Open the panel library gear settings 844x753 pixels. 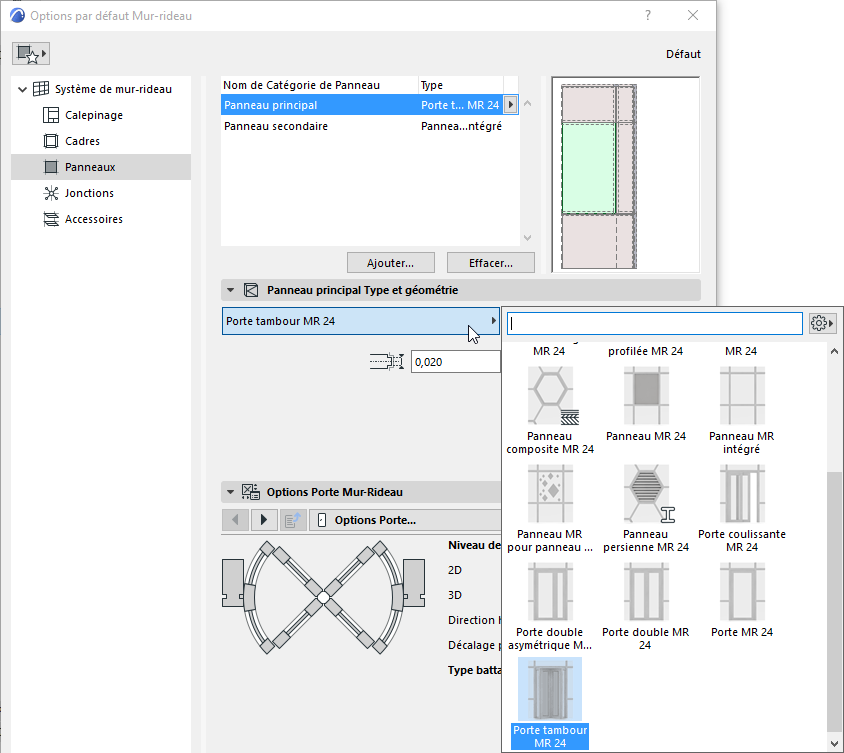(x=822, y=323)
